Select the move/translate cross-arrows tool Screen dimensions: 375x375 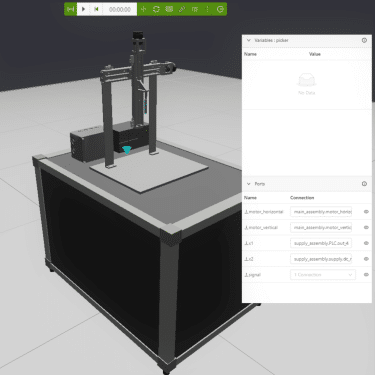coord(144,9)
